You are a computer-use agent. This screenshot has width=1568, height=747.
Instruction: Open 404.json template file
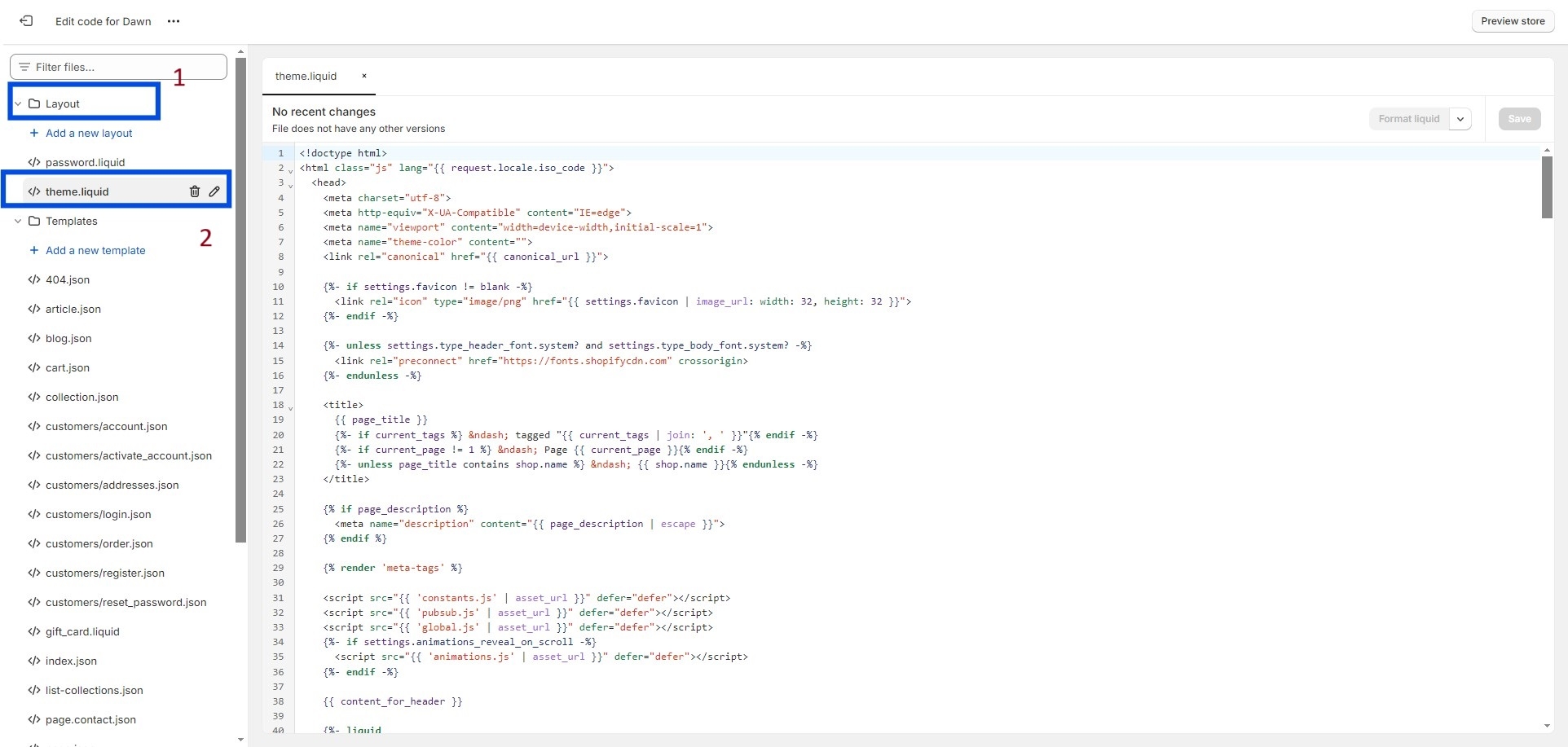(x=68, y=279)
